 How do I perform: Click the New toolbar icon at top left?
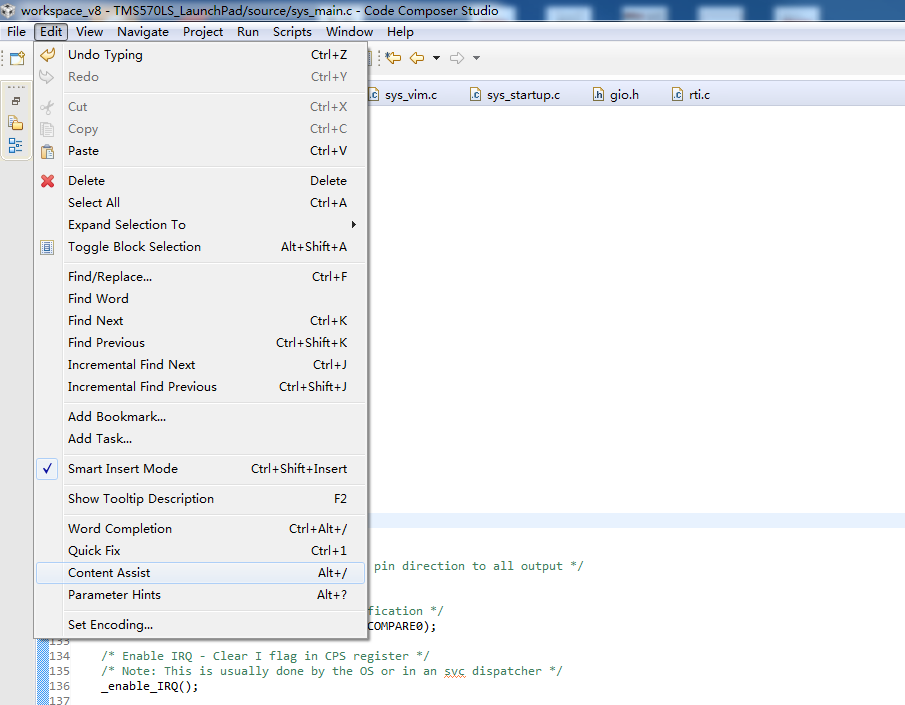[x=17, y=58]
